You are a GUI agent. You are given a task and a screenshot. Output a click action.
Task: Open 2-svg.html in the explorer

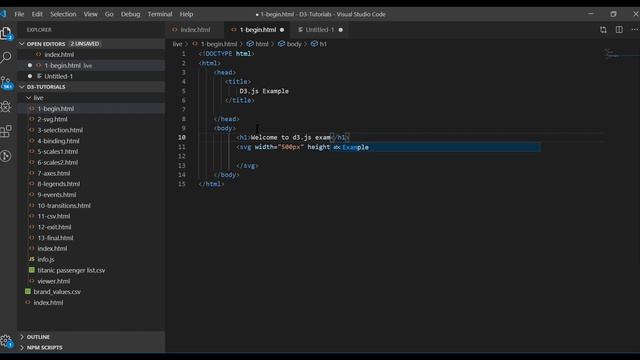53,119
